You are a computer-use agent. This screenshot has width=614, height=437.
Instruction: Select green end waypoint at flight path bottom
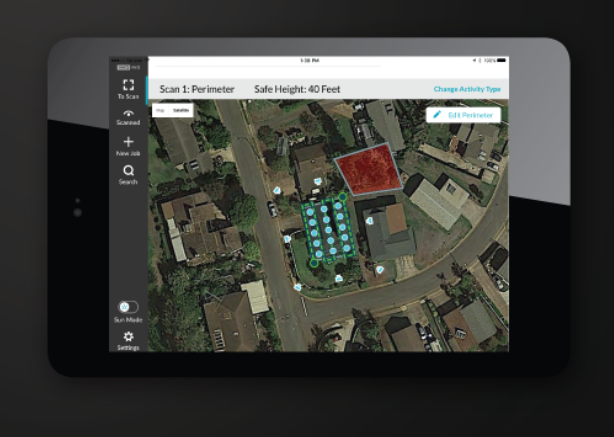[x=314, y=264]
